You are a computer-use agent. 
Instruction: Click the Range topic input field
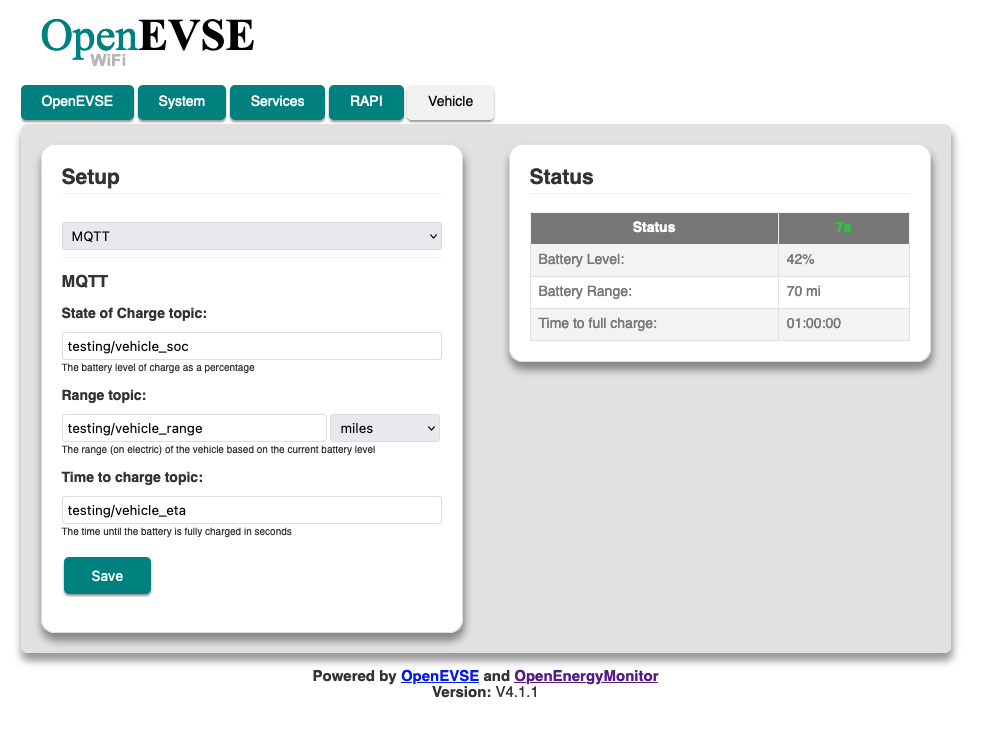pos(193,427)
